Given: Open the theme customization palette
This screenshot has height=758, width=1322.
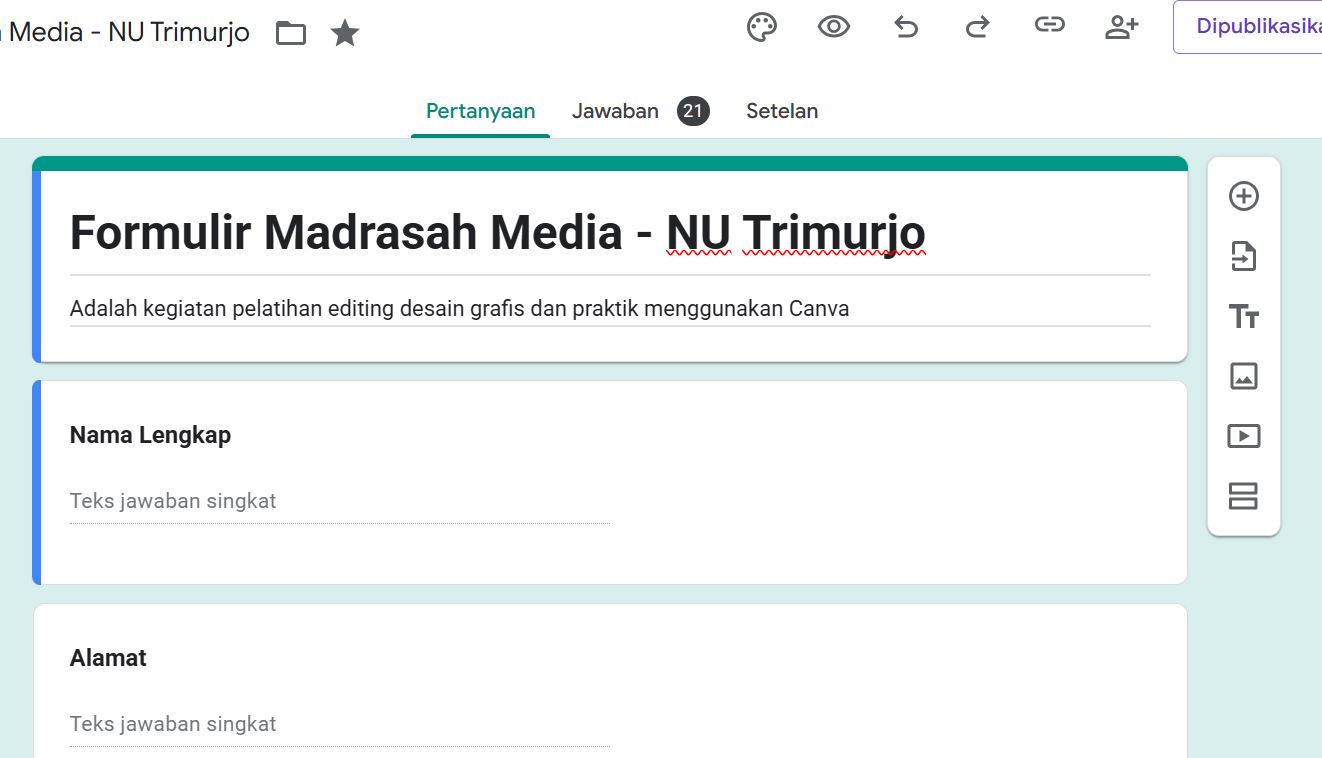Looking at the screenshot, I should point(762,27).
